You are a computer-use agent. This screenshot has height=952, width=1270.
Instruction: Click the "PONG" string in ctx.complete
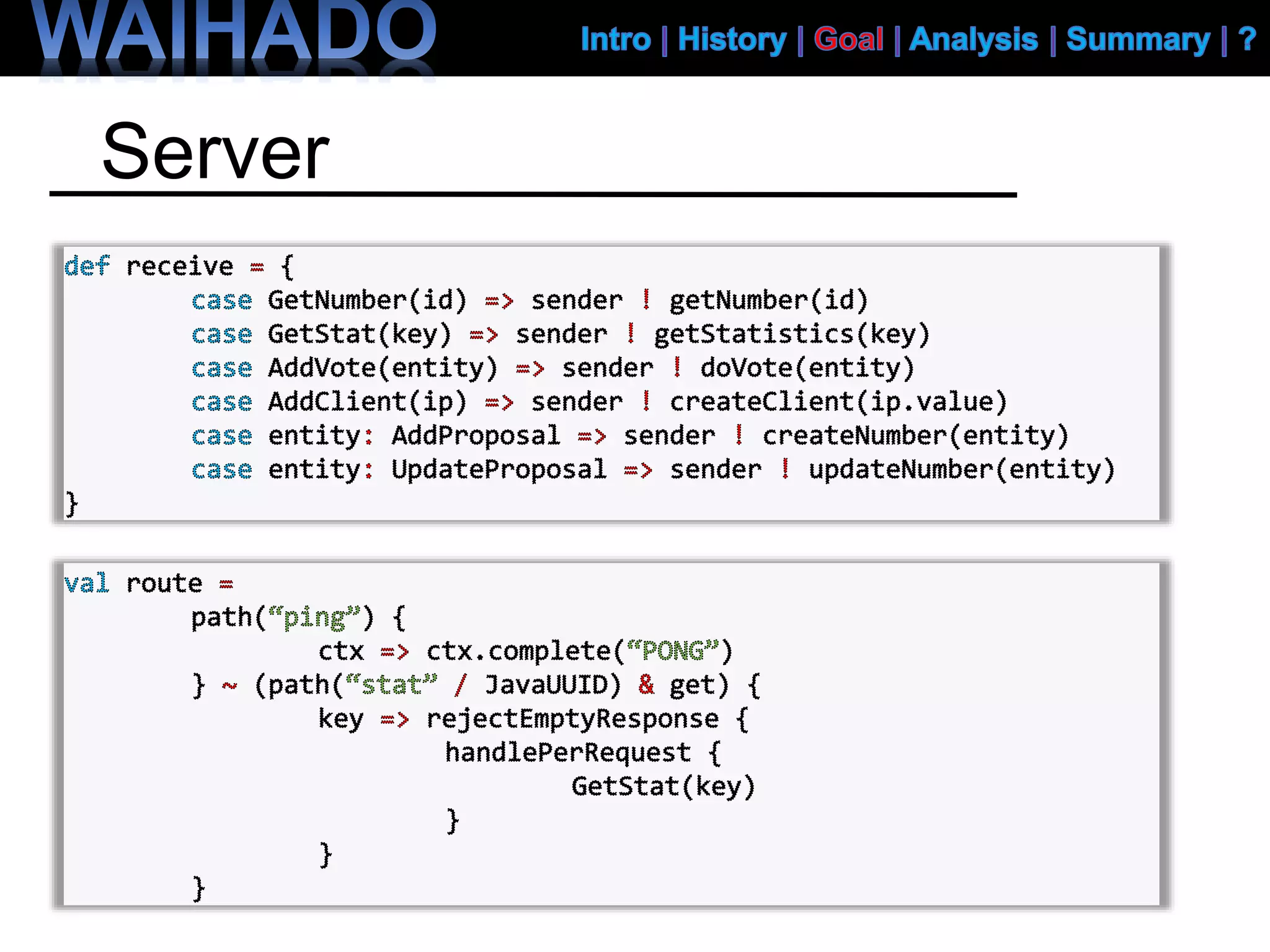coord(673,651)
